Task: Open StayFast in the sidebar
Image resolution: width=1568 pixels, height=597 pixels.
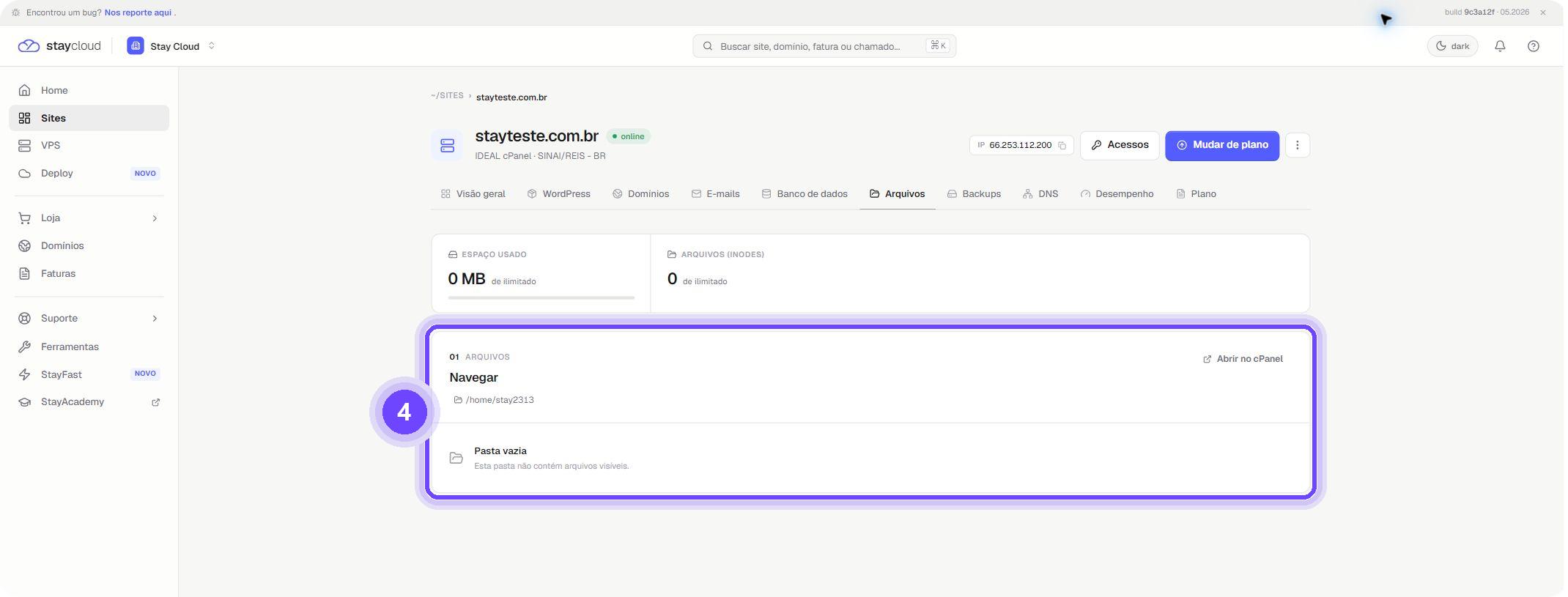Action: pos(89,374)
